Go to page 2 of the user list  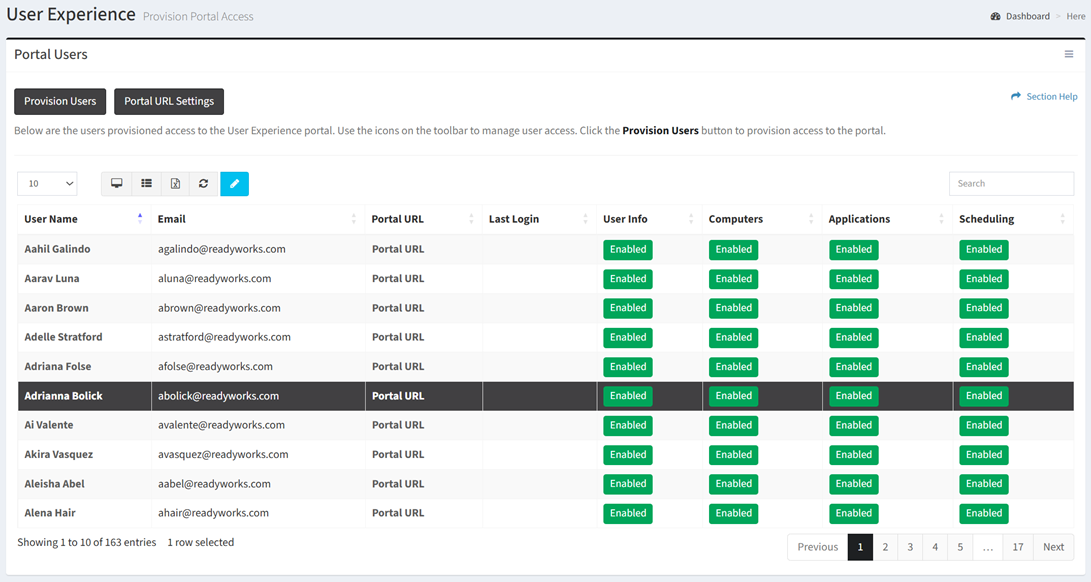pyautogui.click(x=885, y=547)
